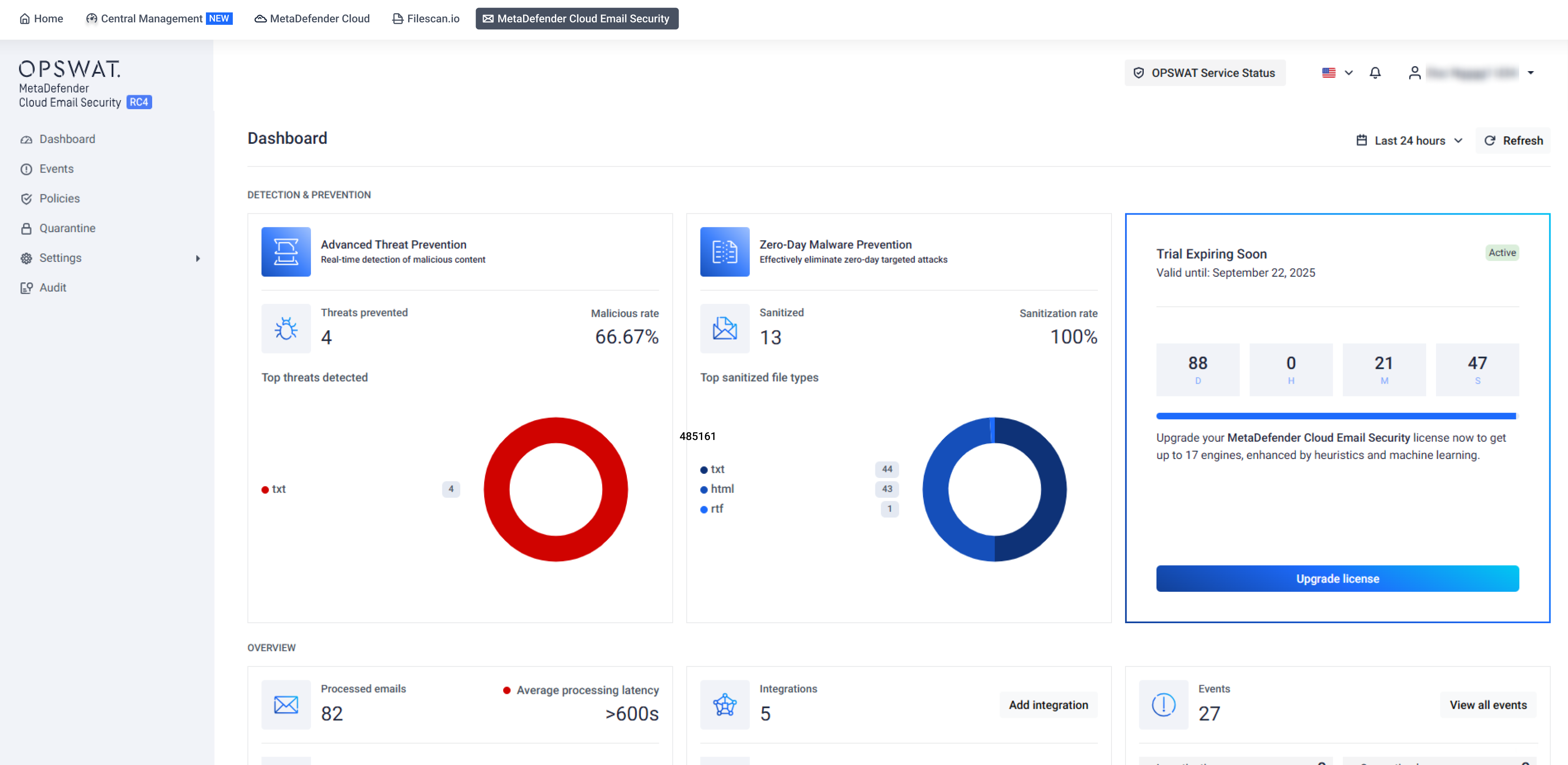Image resolution: width=1568 pixels, height=765 pixels.
Task: Click the notification bell icon
Action: coord(1374,73)
